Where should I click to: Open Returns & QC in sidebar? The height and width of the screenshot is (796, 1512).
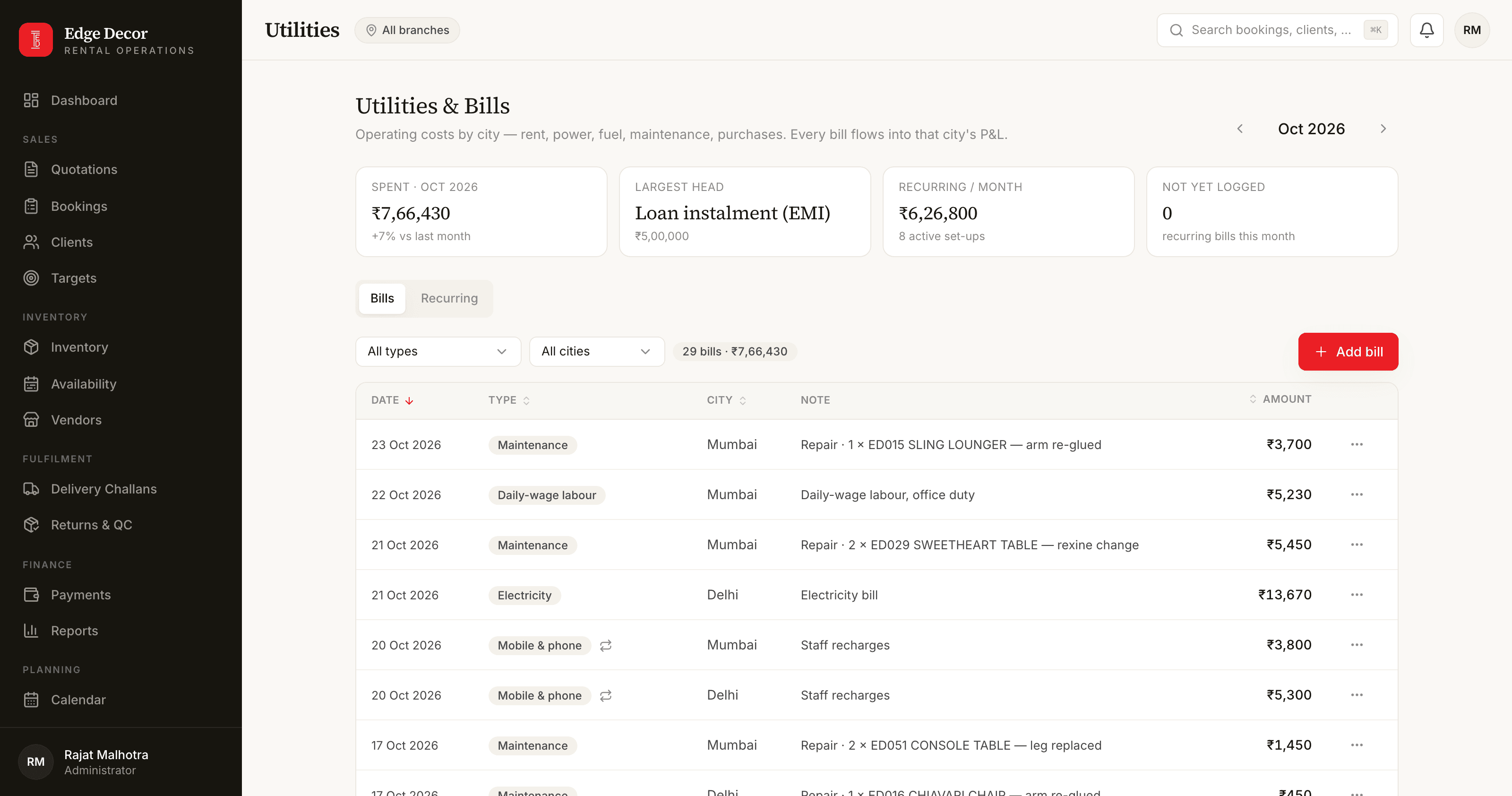[120, 525]
